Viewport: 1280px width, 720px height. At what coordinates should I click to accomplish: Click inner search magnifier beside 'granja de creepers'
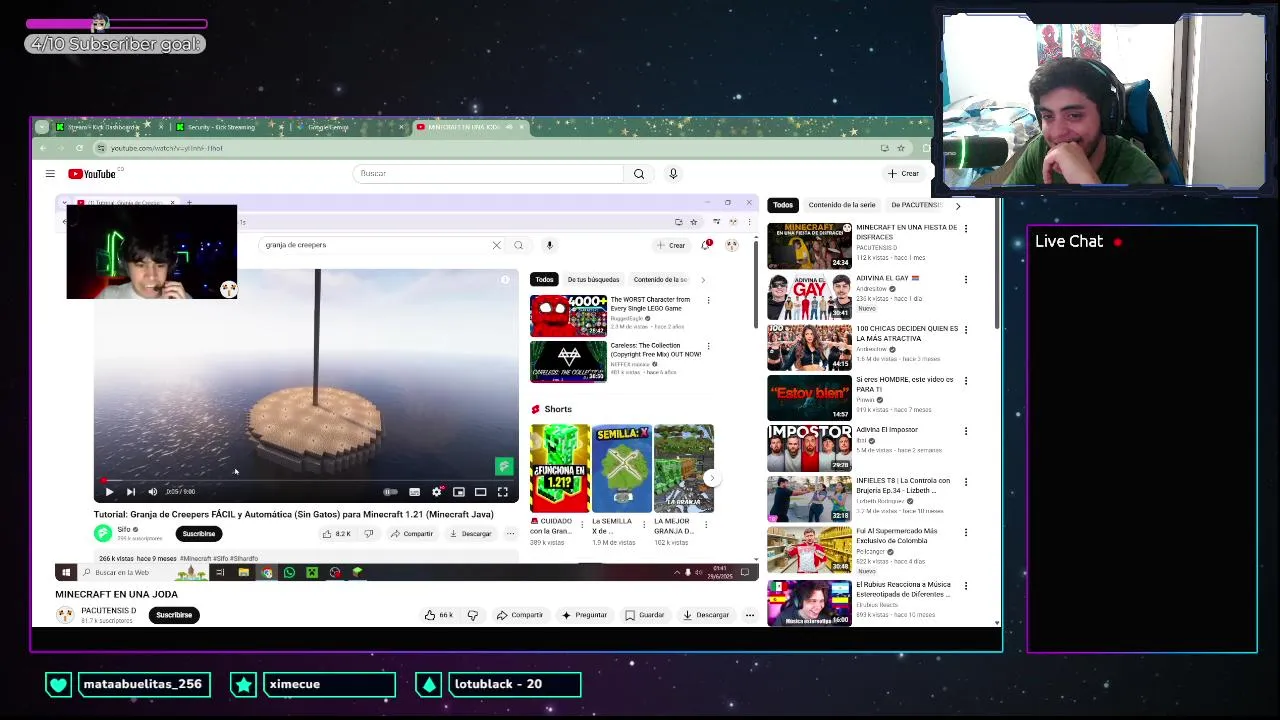coord(518,245)
